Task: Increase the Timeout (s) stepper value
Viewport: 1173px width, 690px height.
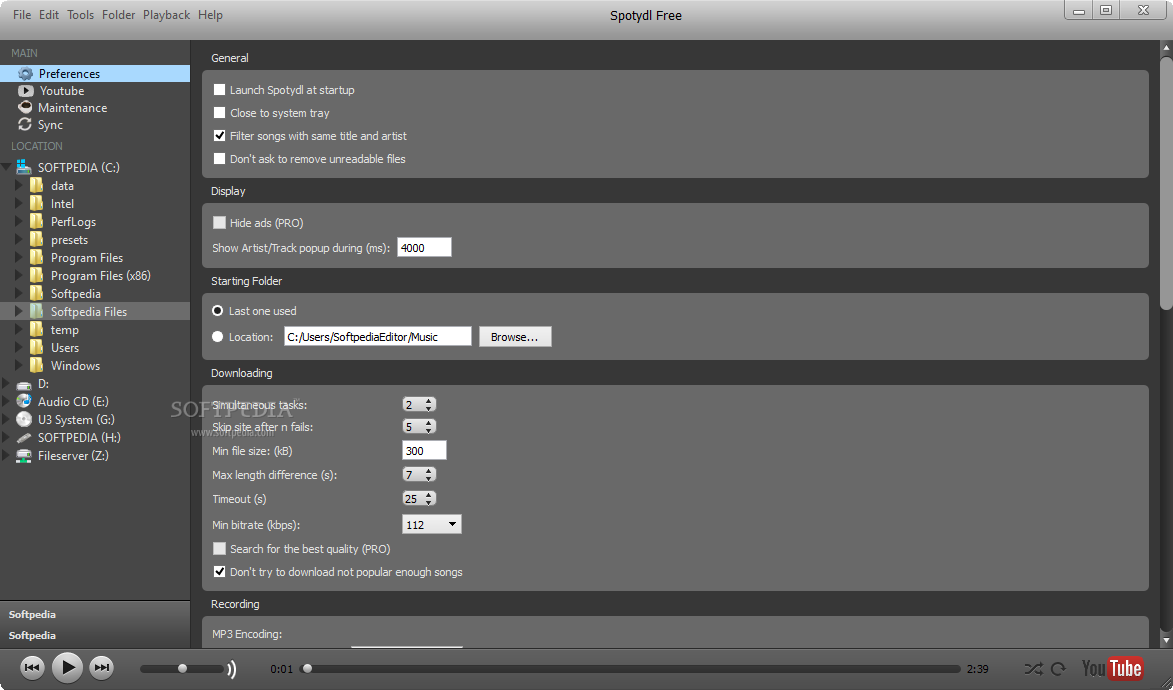Action: pos(429,495)
